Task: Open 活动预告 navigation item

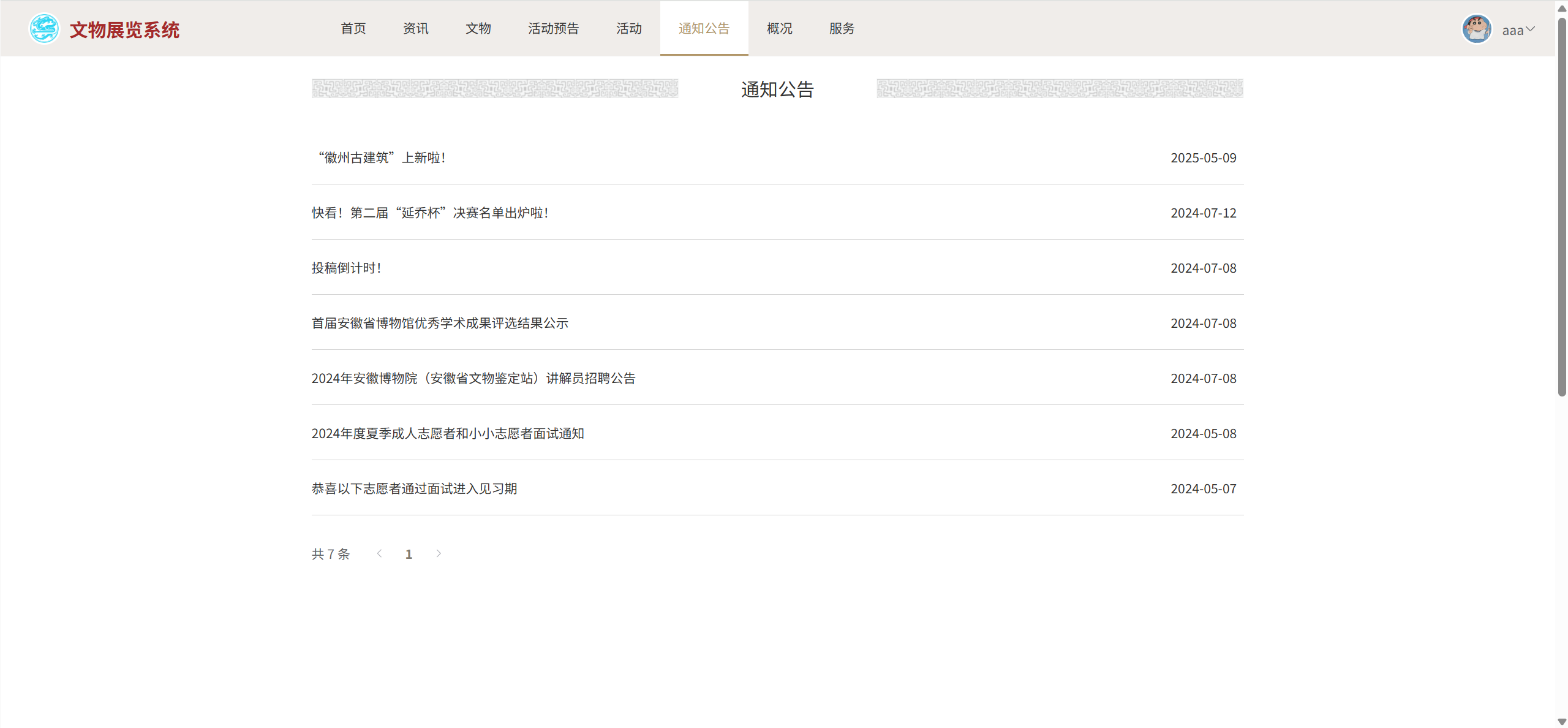Action: (554, 29)
